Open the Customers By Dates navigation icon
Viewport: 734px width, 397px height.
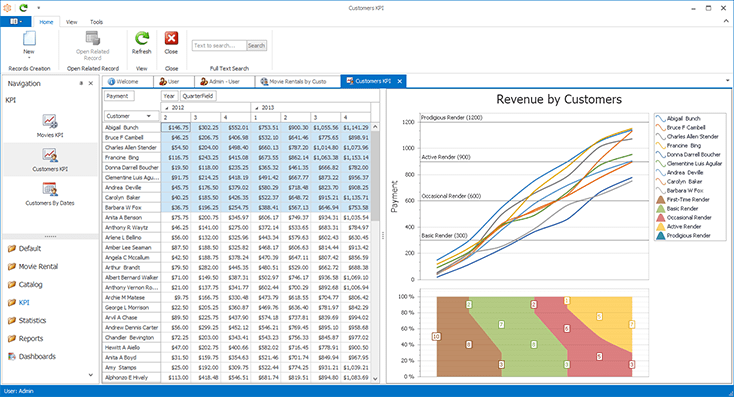[50, 189]
